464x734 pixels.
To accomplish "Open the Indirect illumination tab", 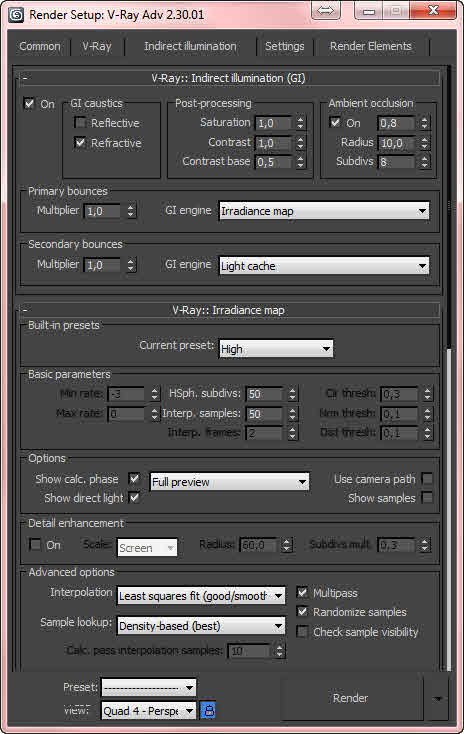I will [190, 46].
